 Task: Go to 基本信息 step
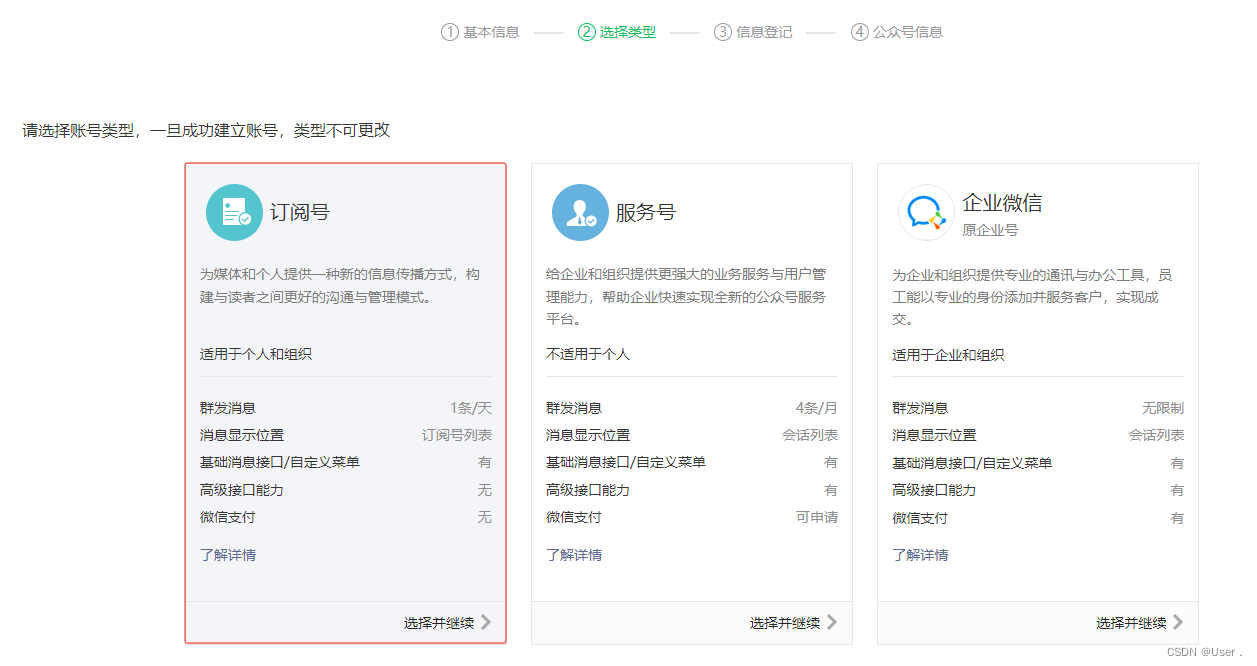[491, 32]
